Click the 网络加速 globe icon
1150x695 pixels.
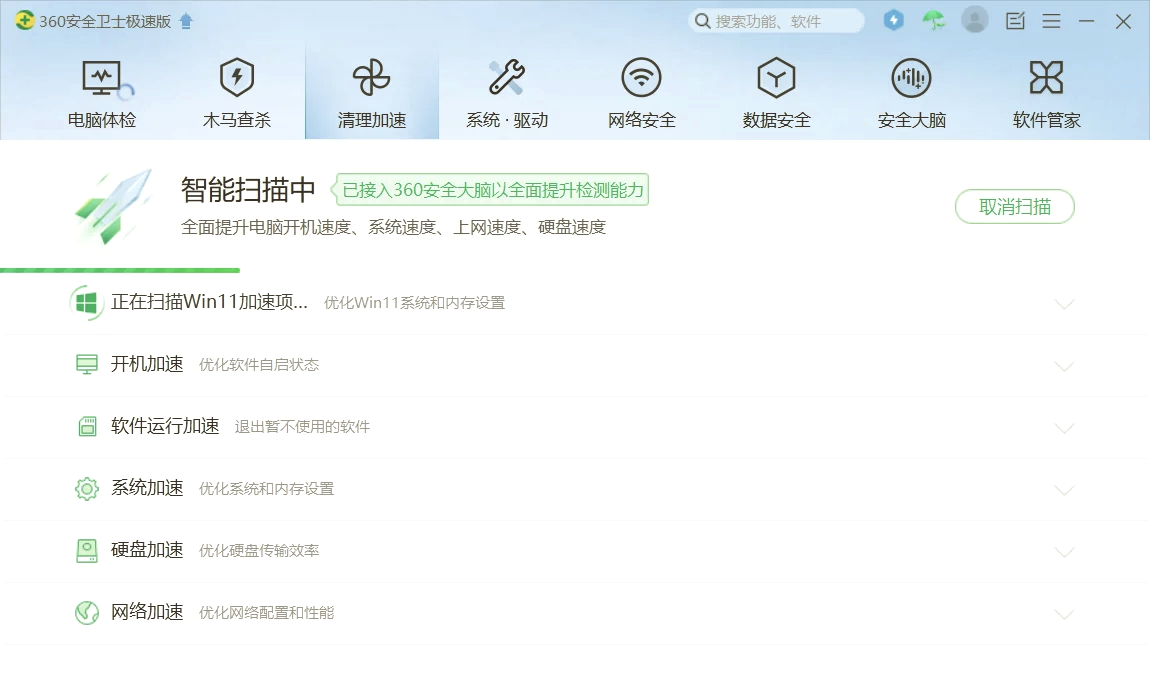pyautogui.click(x=87, y=612)
